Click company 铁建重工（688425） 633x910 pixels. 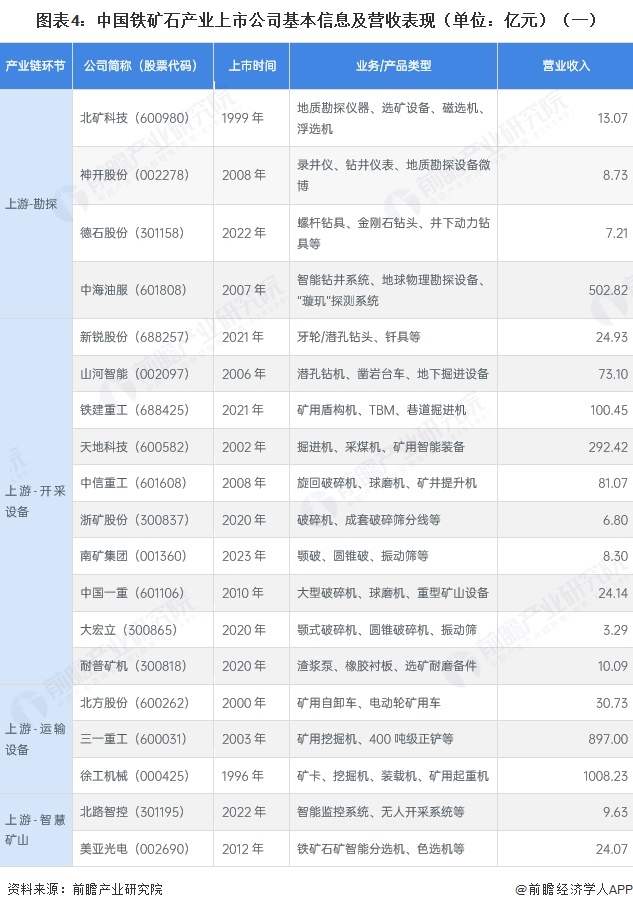pos(135,410)
